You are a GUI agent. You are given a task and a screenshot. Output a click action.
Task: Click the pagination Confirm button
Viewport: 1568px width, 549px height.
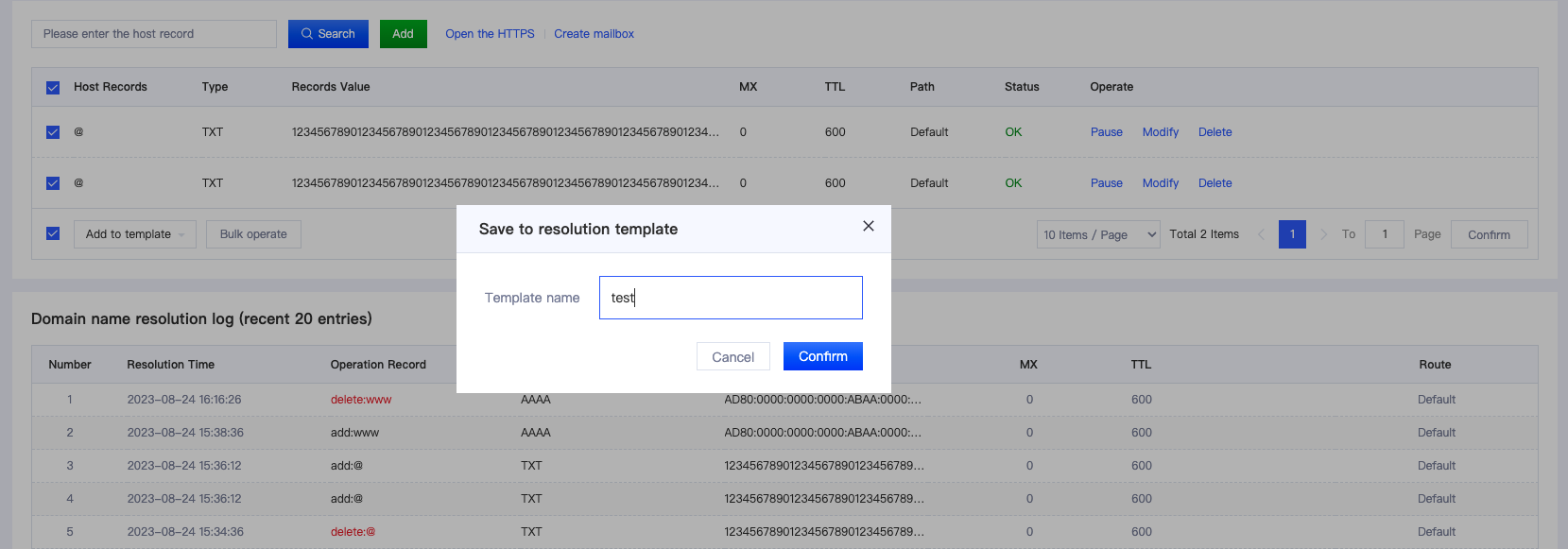(1489, 234)
